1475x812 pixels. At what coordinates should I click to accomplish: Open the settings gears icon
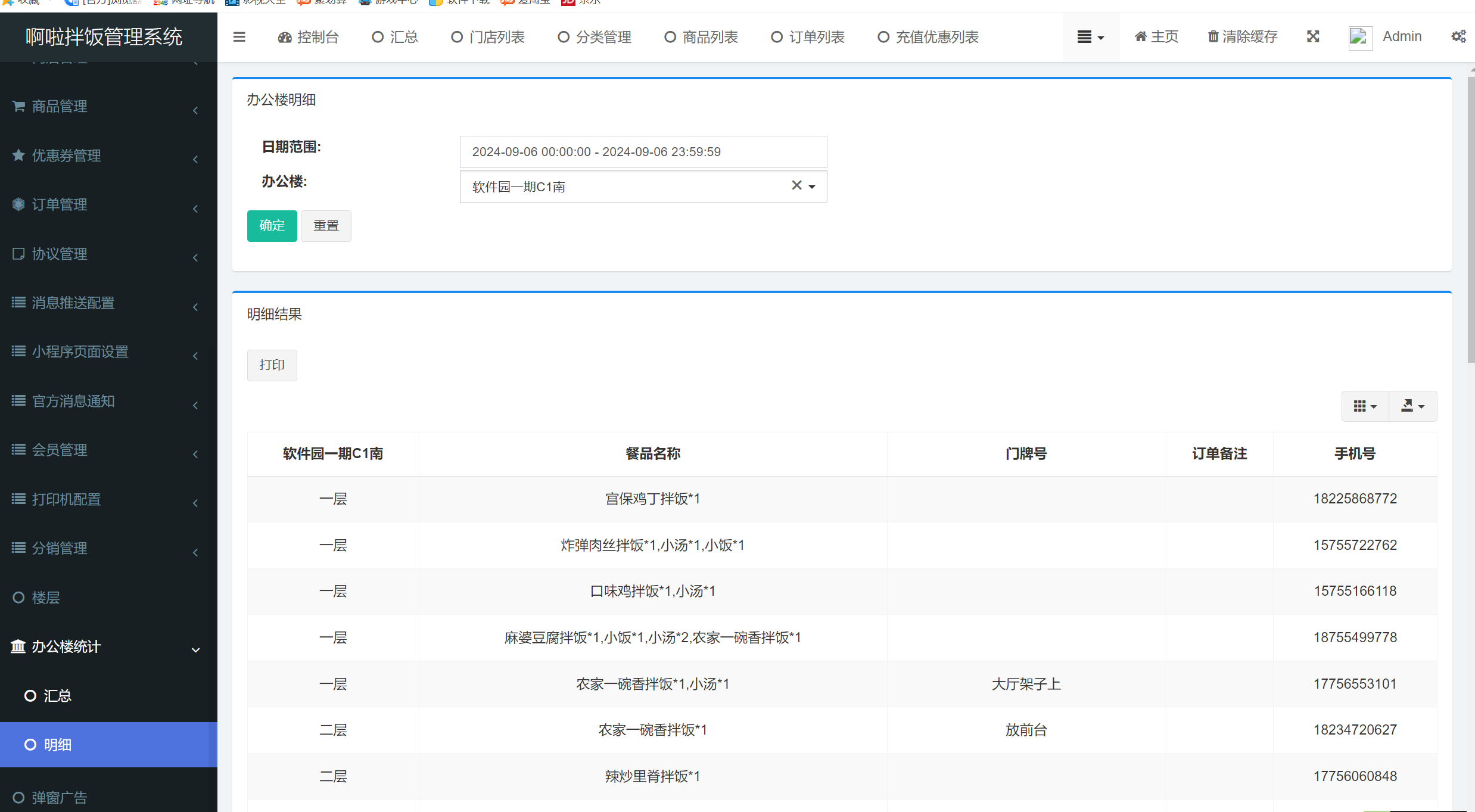1458,37
